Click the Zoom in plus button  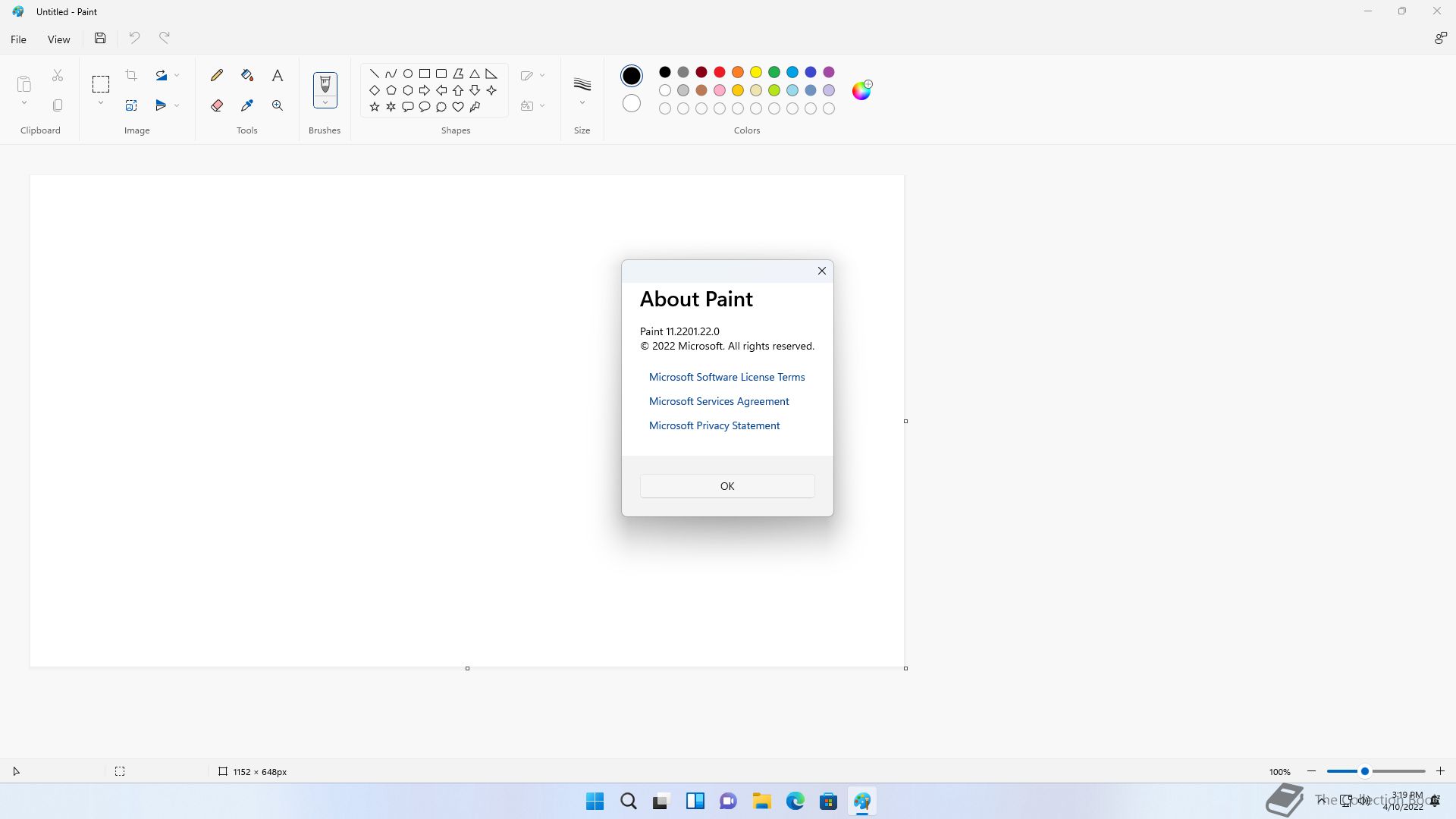coord(1440,771)
